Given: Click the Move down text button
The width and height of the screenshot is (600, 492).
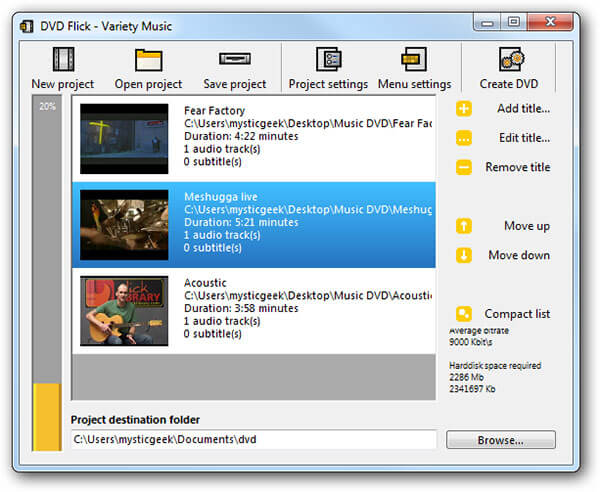Looking at the screenshot, I should (519, 255).
